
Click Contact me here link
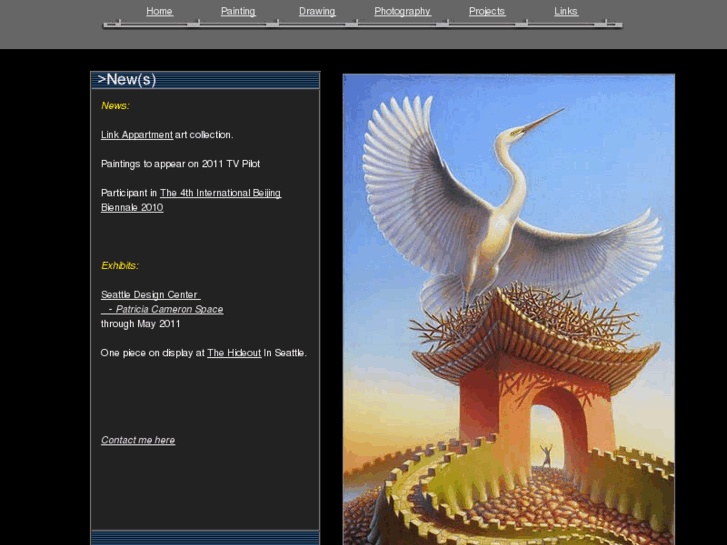pos(138,440)
